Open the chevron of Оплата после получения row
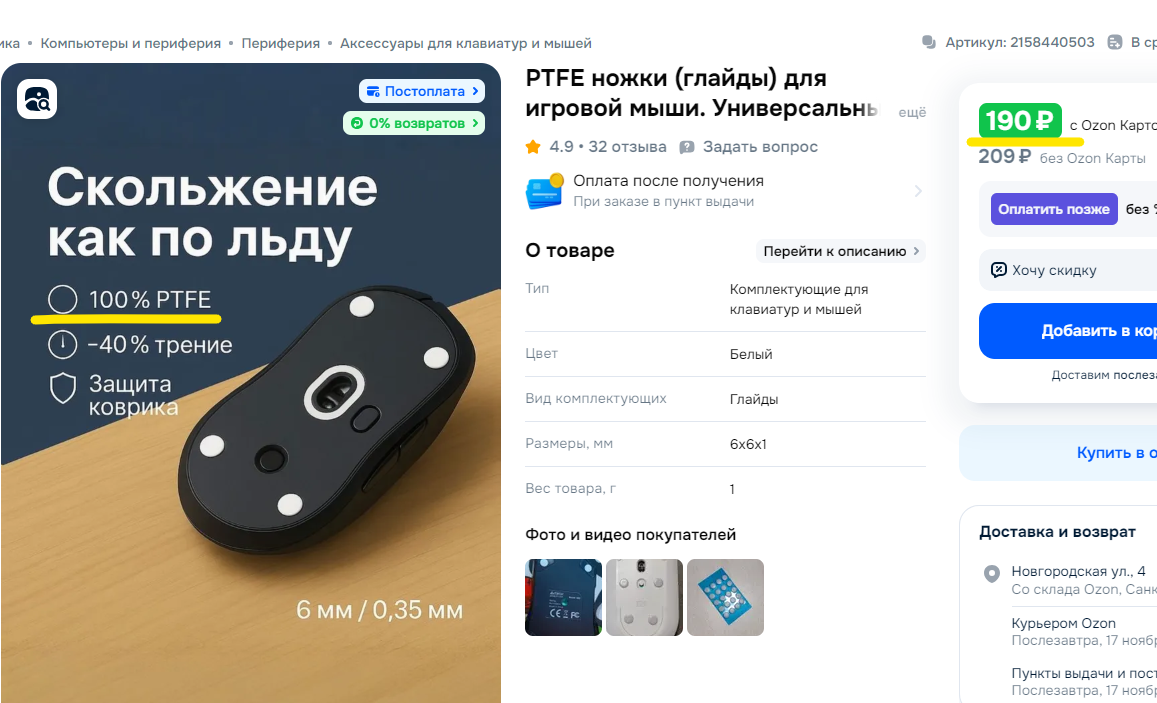1157x703 pixels. click(918, 191)
